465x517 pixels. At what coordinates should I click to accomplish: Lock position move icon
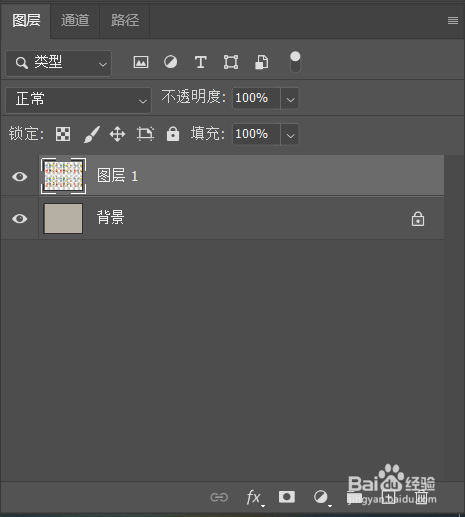click(x=117, y=134)
